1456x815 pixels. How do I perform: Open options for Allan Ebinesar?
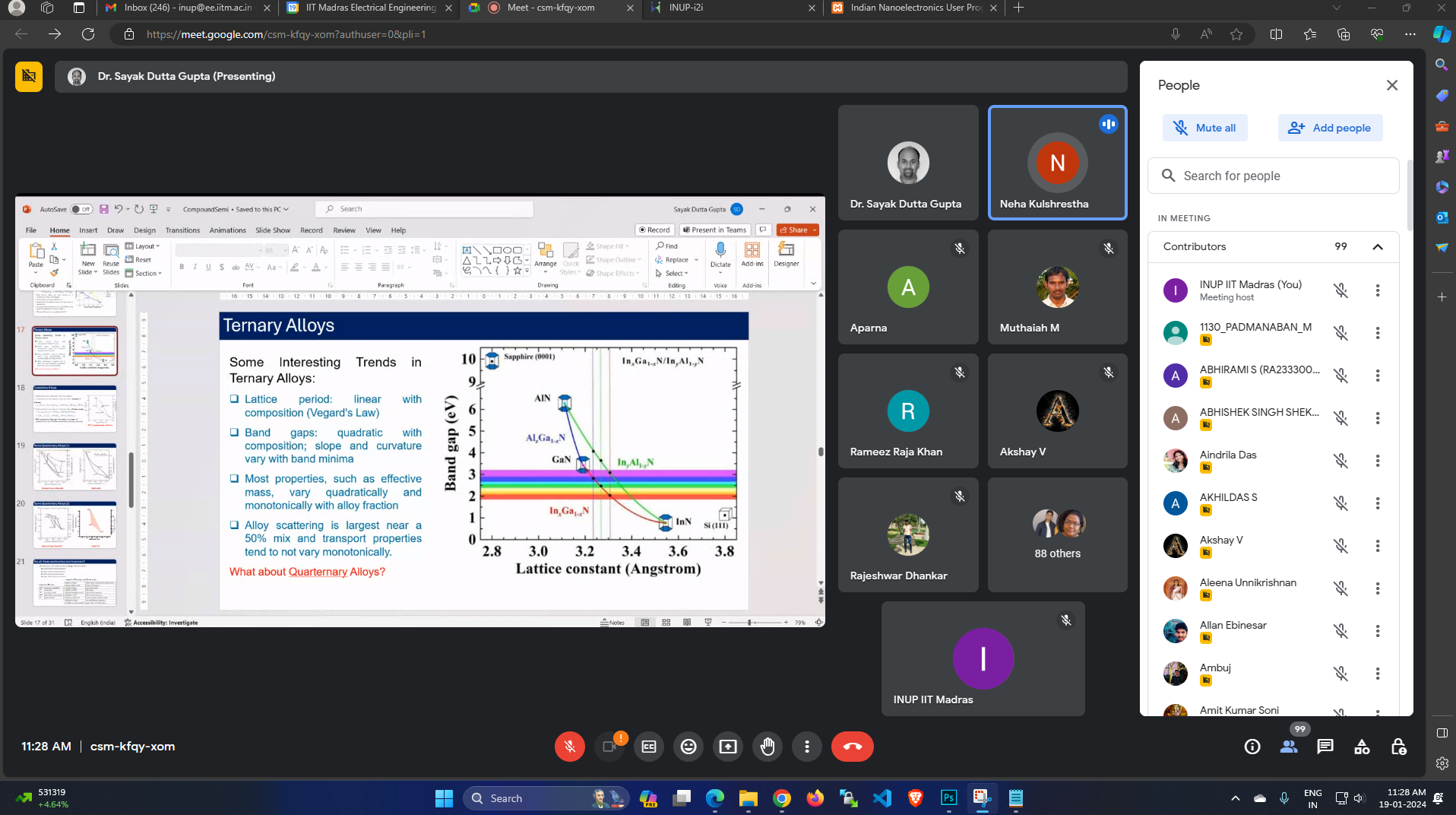[x=1377, y=631]
